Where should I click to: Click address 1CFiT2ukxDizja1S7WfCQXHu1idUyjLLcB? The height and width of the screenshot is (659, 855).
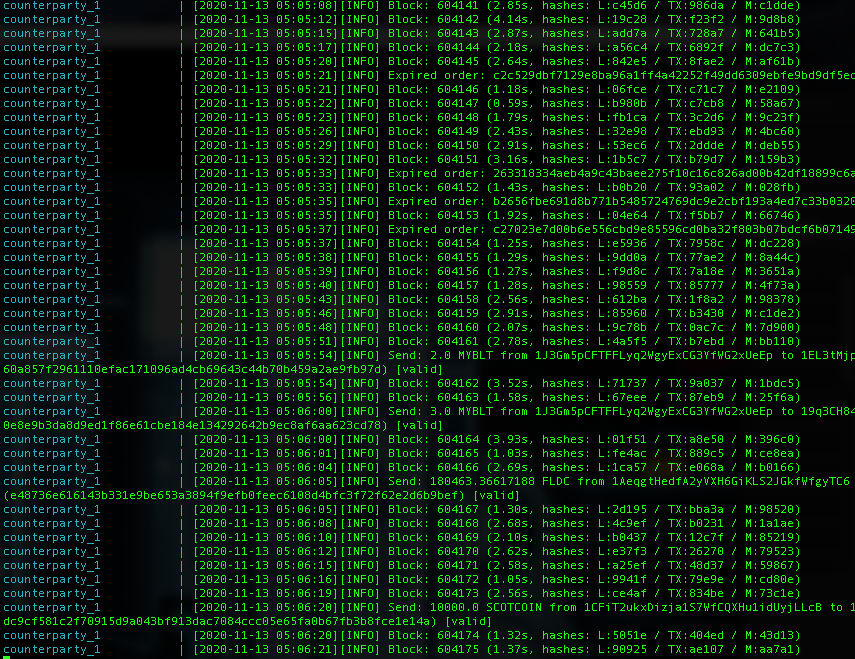(x=703, y=607)
